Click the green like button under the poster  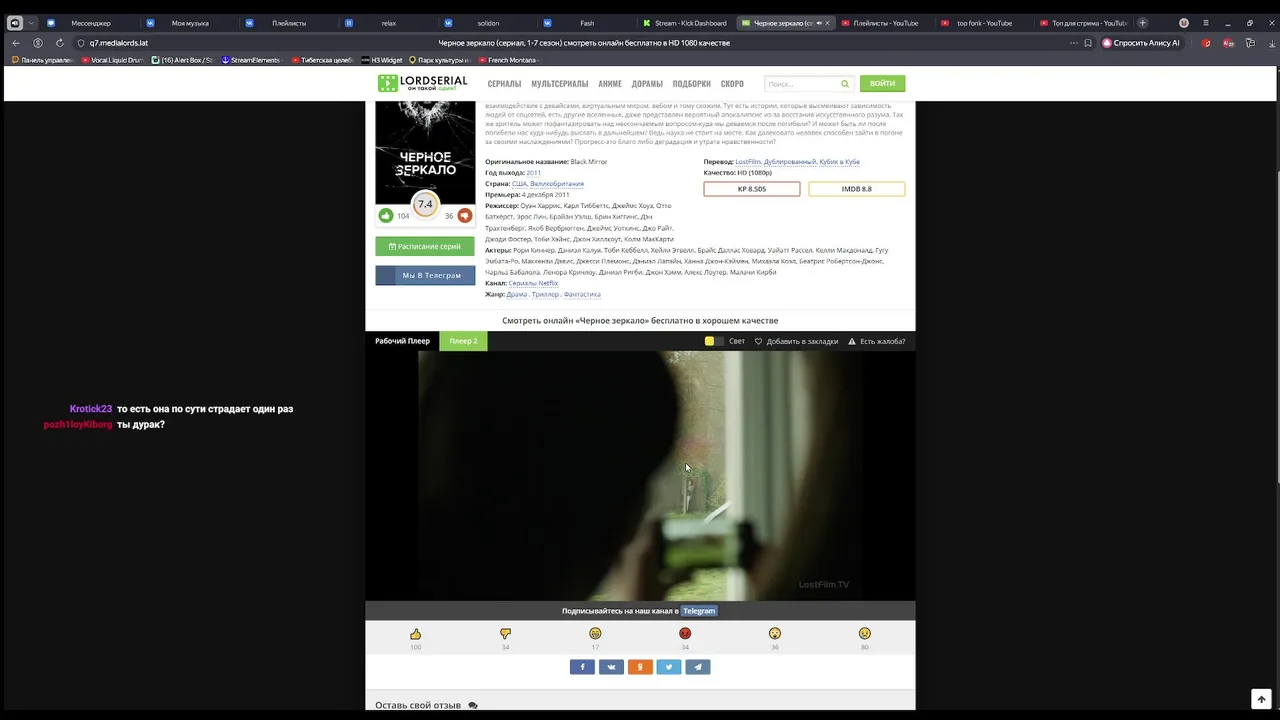coord(386,215)
